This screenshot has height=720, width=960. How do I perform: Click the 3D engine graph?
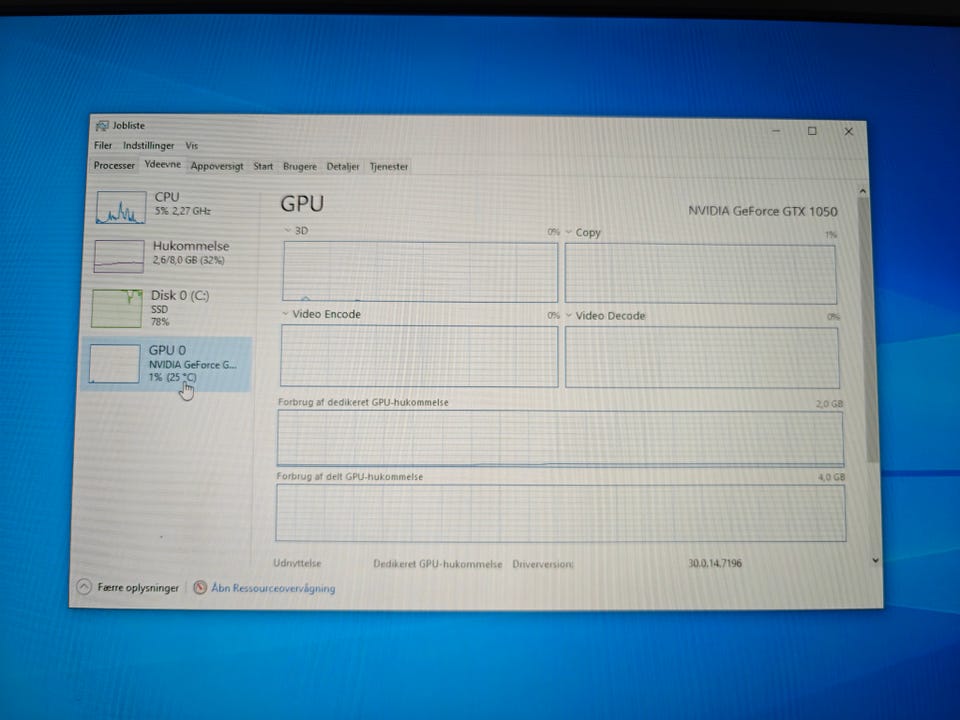(x=420, y=271)
